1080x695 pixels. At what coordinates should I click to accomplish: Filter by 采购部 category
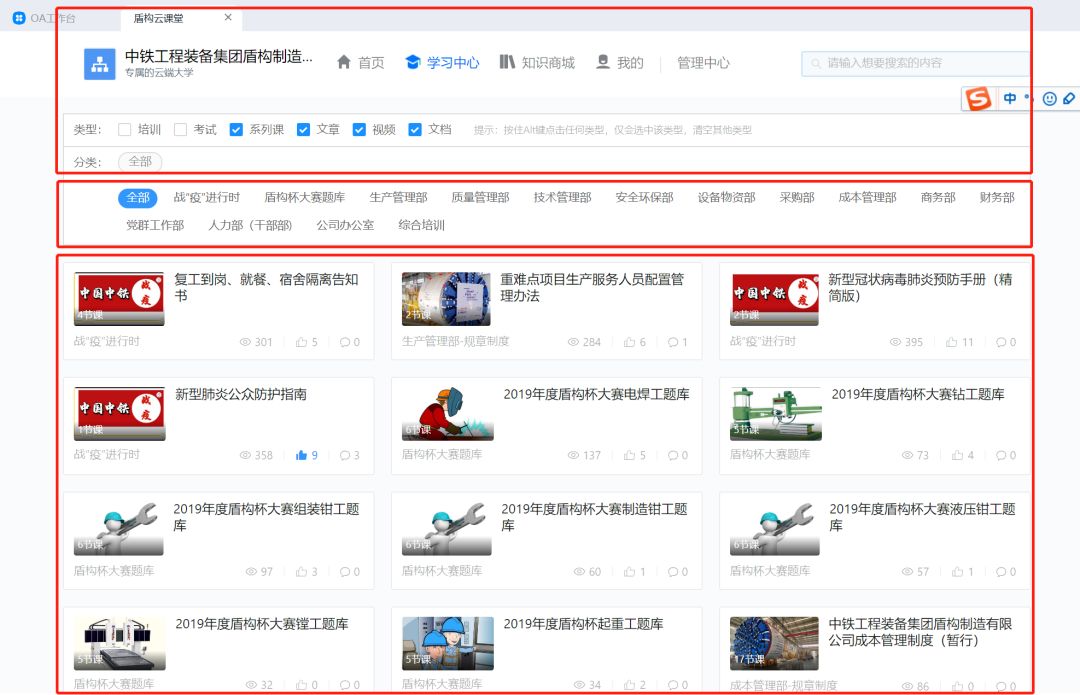coord(797,198)
